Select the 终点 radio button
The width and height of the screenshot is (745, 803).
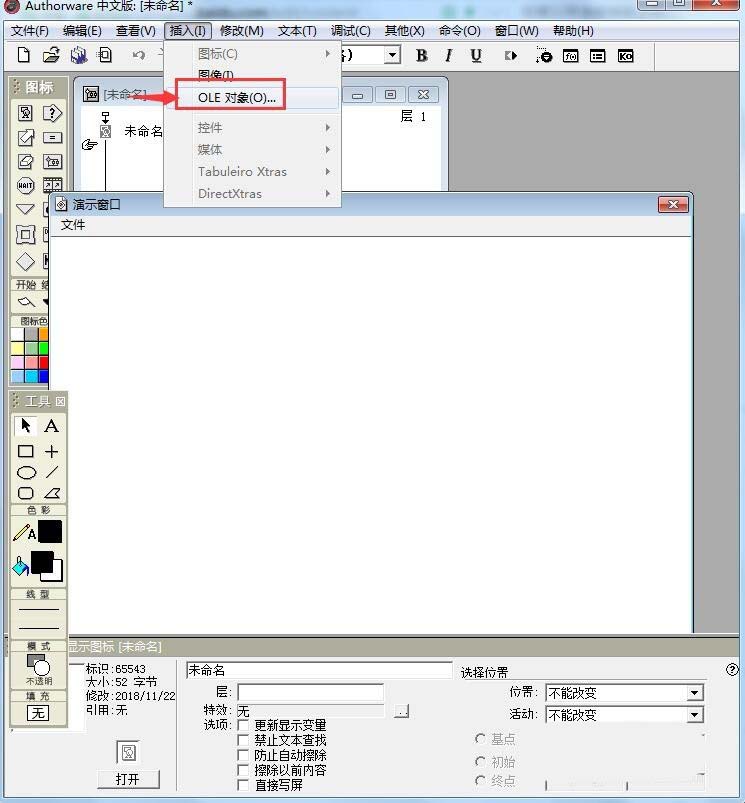pyautogui.click(x=480, y=780)
